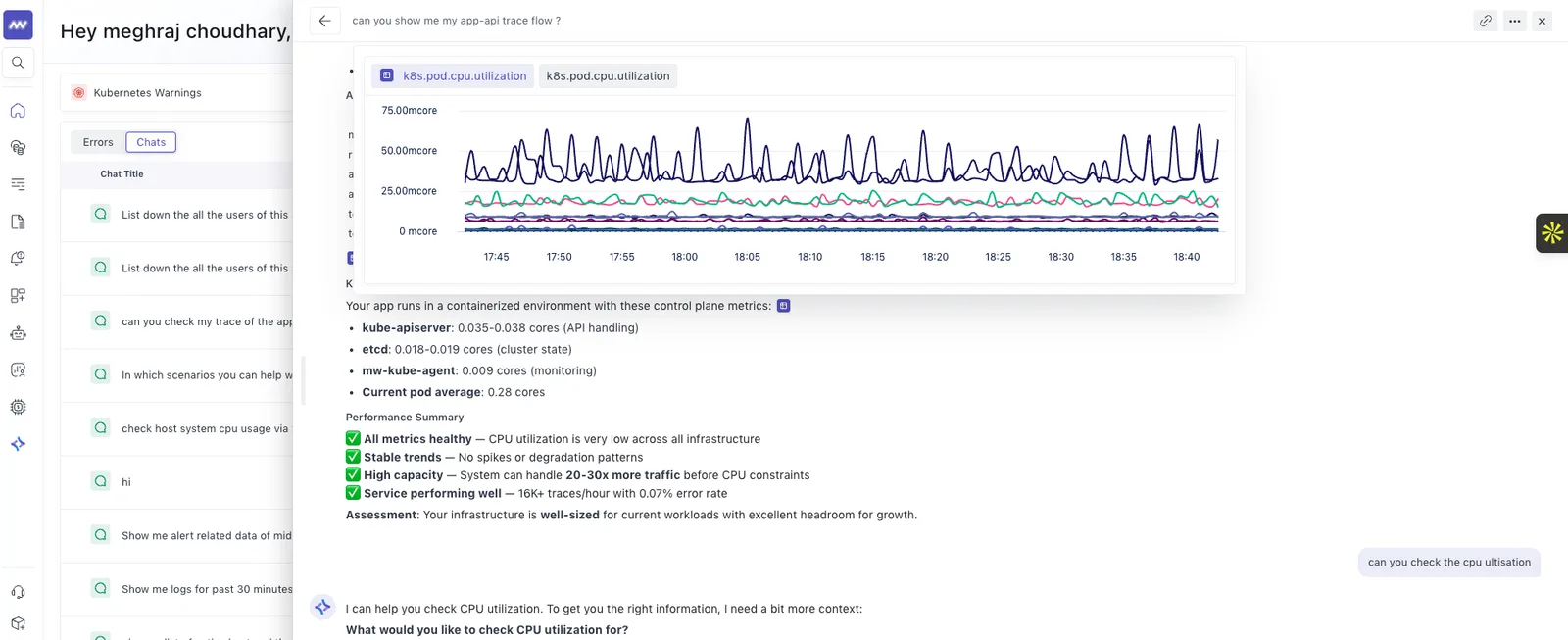Click chat icon for 'In which scenarios' row
Image resolution: width=1568 pixels, height=640 pixels.
(100, 374)
